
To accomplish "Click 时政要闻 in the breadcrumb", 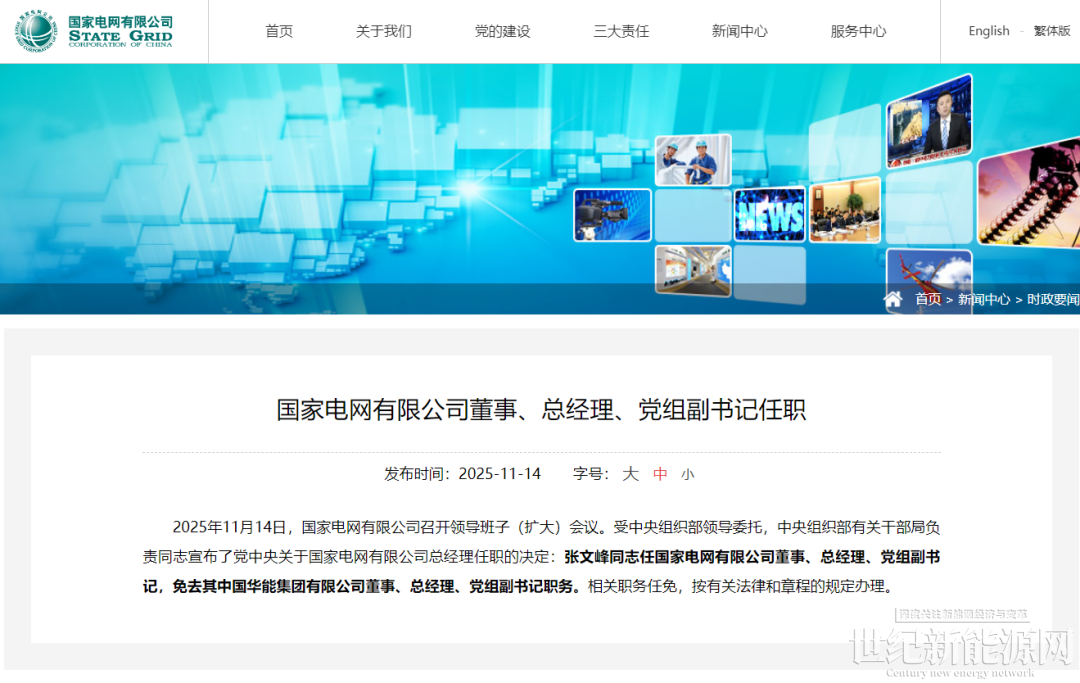I will 1053,299.
